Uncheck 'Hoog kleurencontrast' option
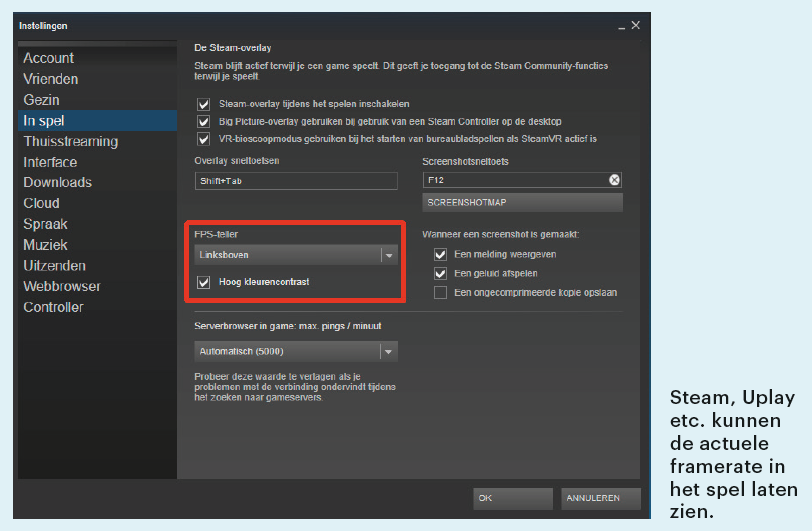The image size is (812, 531). point(204,282)
